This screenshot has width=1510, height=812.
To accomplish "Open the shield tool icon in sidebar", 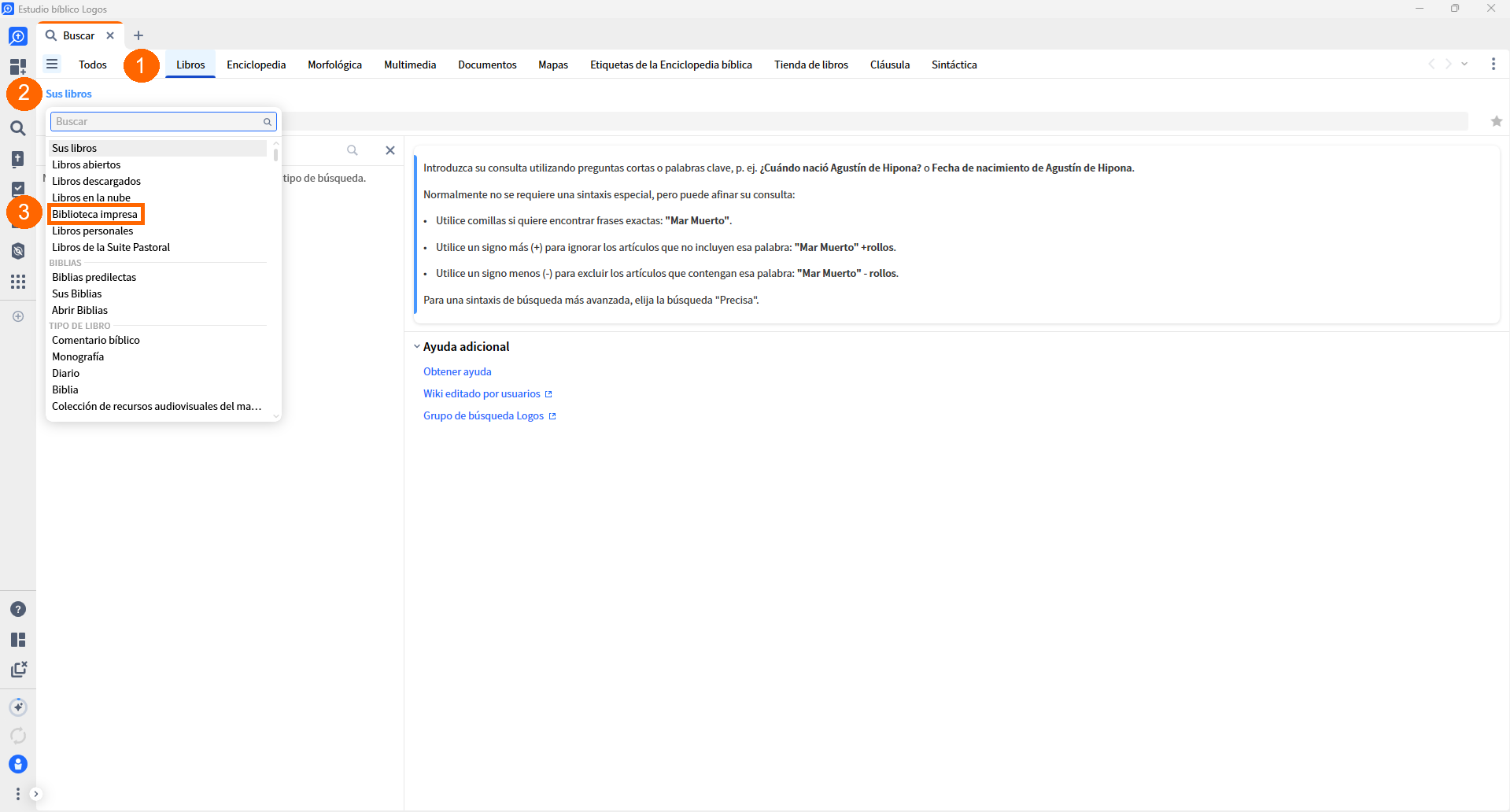I will [18, 251].
